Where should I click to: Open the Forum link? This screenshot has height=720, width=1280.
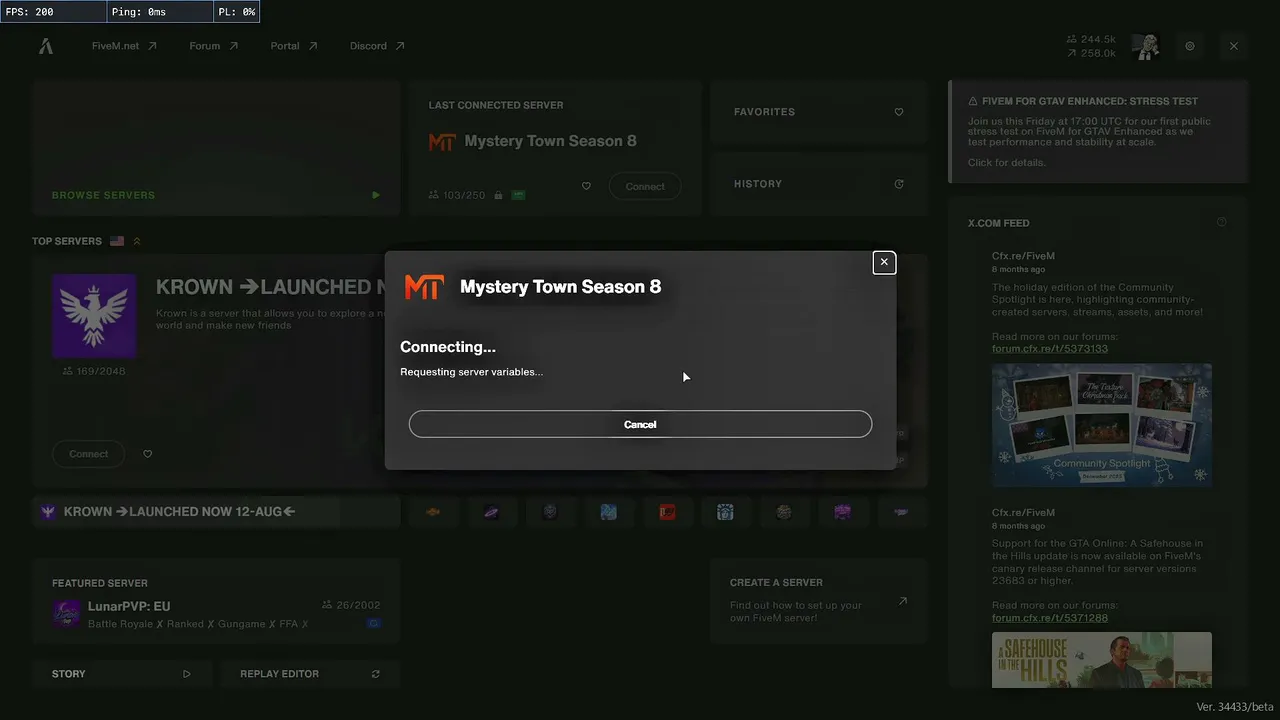coord(214,46)
